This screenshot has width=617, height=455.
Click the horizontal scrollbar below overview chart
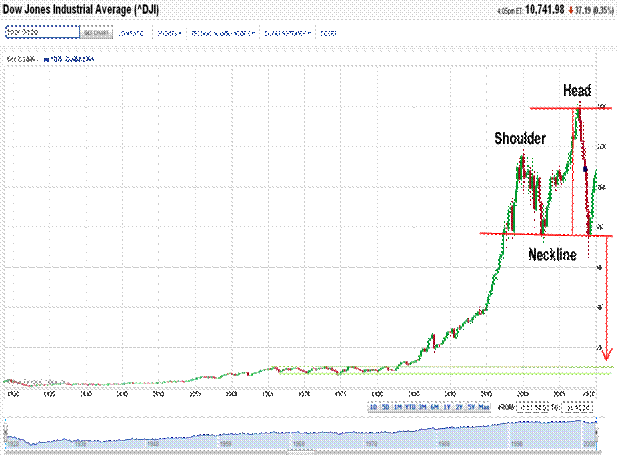click(301, 452)
